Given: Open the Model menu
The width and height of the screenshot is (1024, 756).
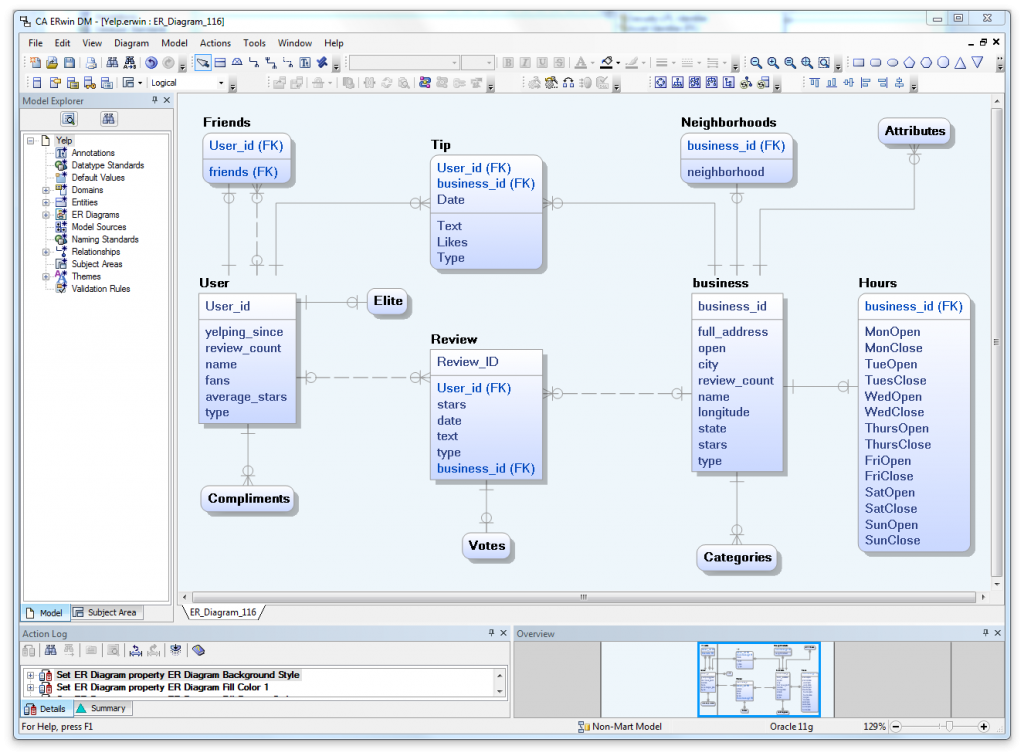Looking at the screenshot, I should click(x=174, y=43).
